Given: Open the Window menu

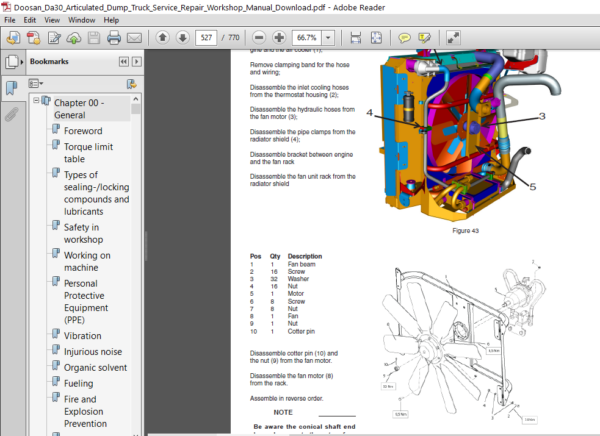Looking at the screenshot, I should click(x=82, y=20).
